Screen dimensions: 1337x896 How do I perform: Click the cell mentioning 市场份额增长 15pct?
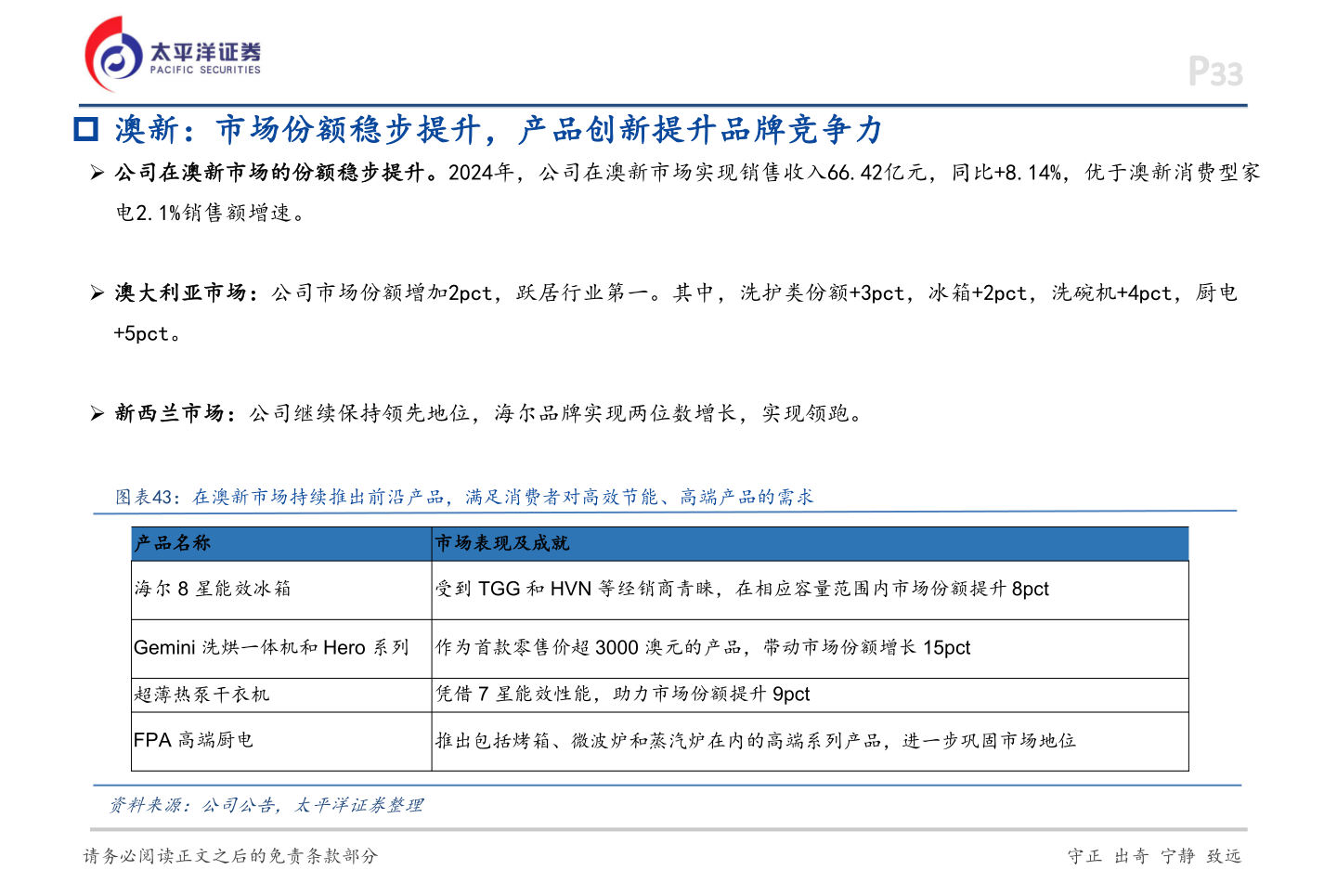(x=703, y=647)
